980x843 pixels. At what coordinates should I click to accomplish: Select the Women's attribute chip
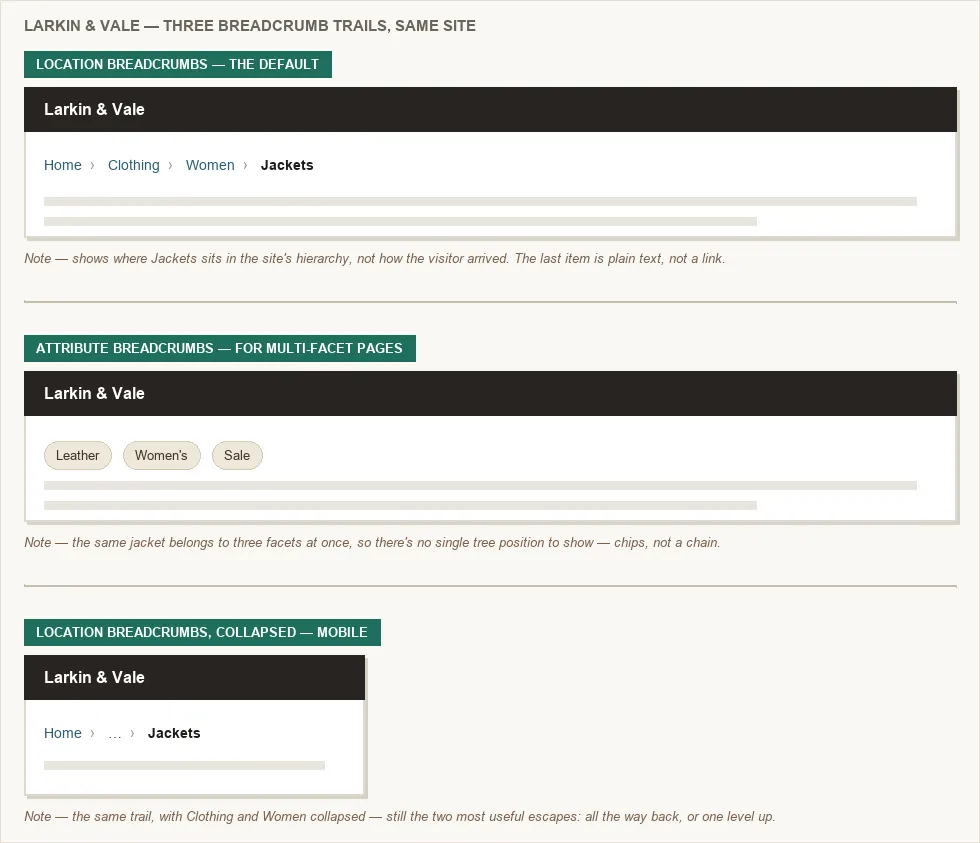(x=161, y=456)
